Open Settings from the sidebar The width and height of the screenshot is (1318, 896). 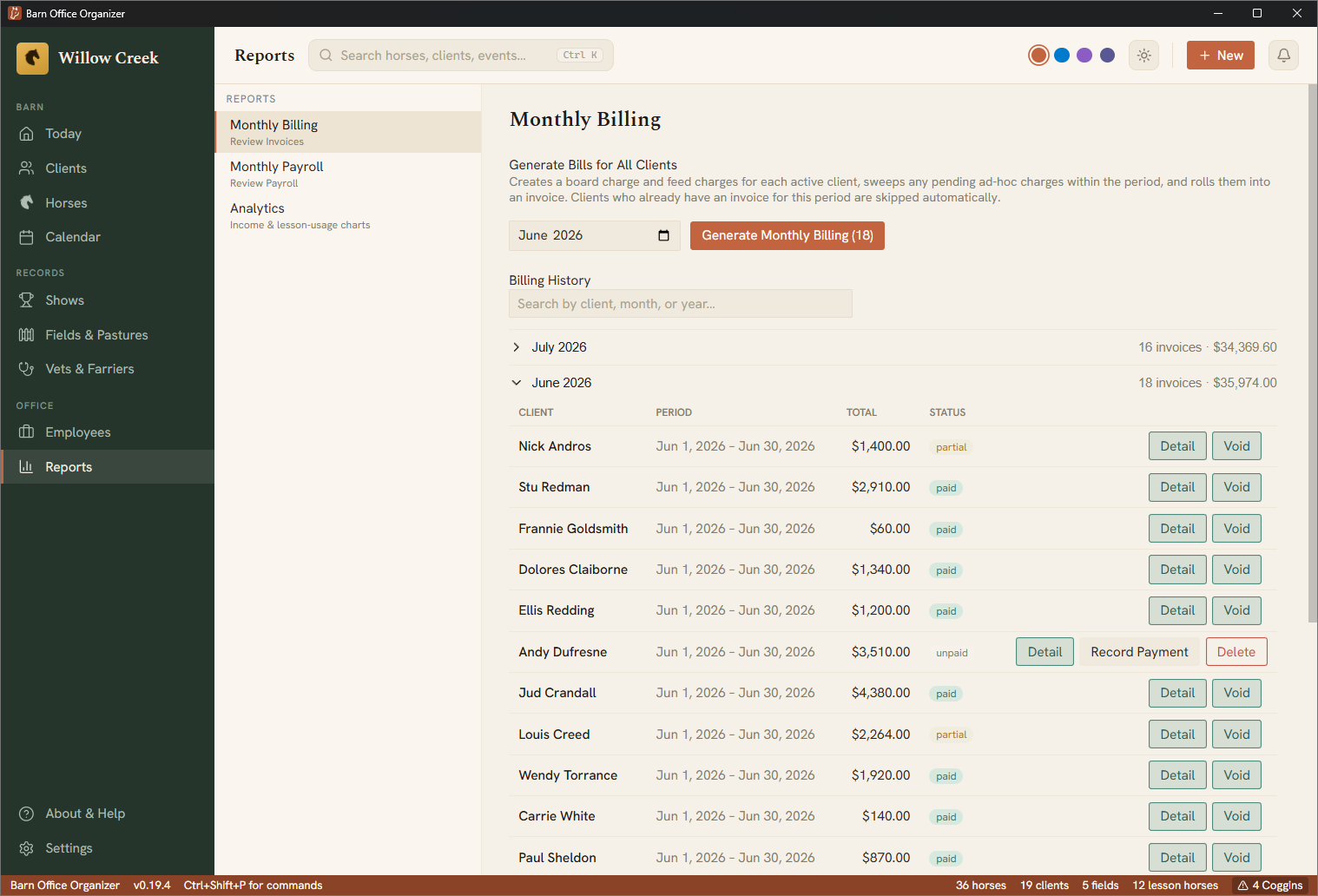[x=108, y=848]
